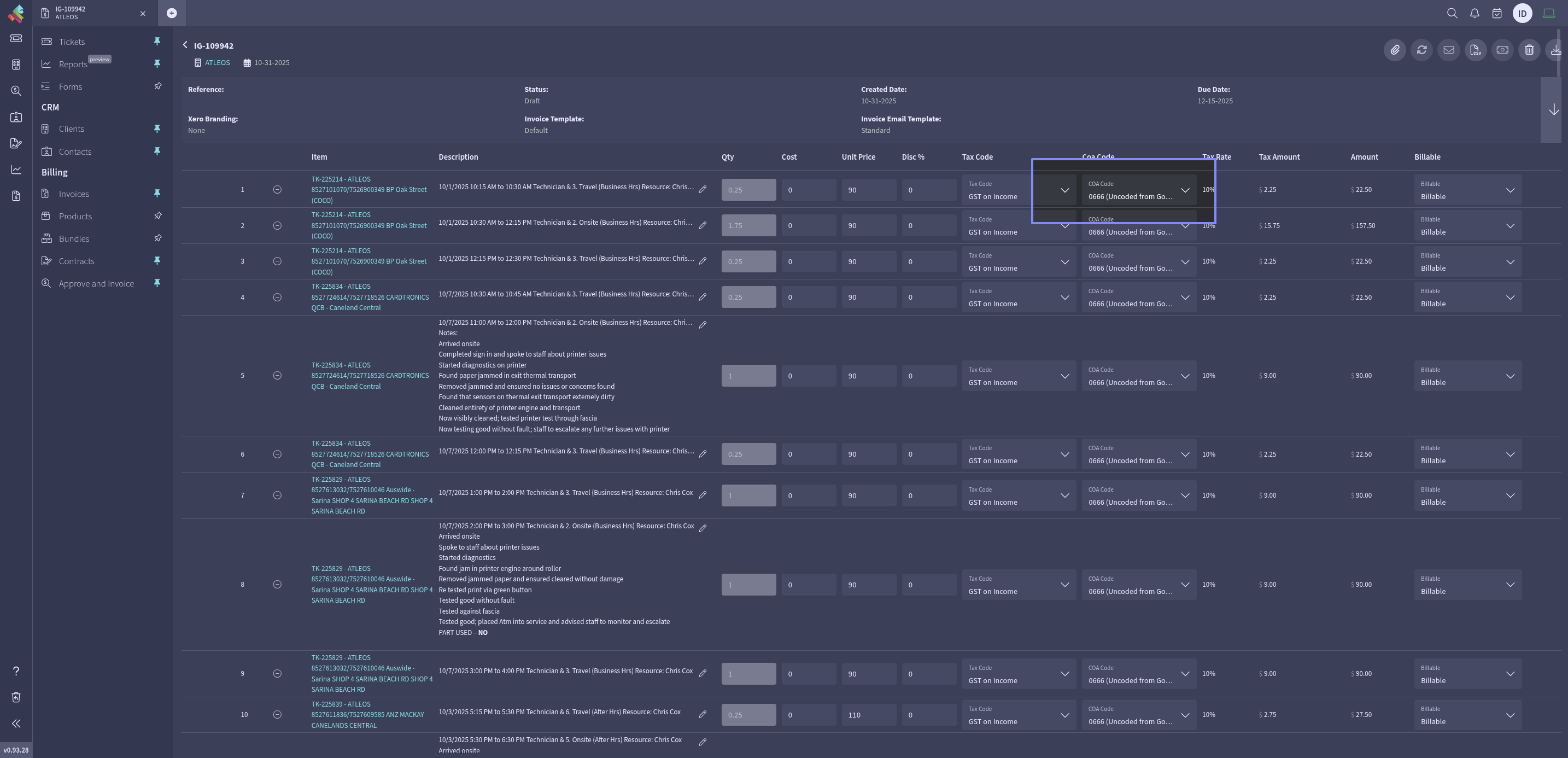Viewport: 1568px width, 758px height.
Task: Close the IG-109942 tab
Action: pos(143,13)
